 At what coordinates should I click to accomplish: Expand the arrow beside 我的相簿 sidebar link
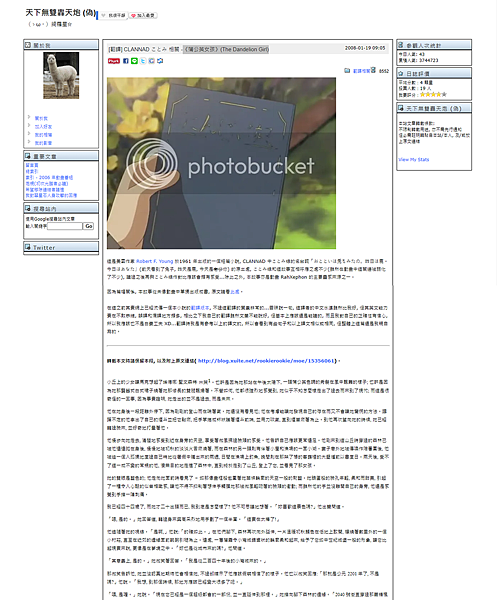coord(29,134)
